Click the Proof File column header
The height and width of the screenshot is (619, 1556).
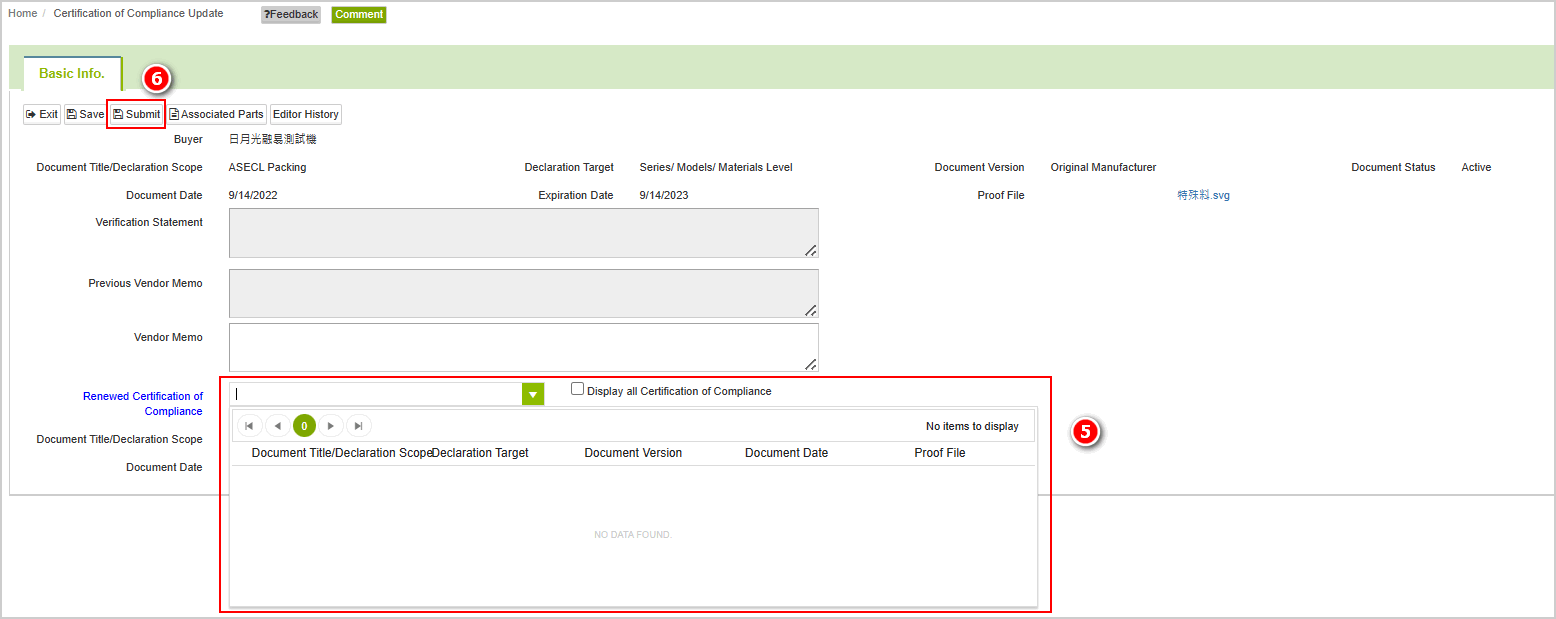click(x=940, y=453)
